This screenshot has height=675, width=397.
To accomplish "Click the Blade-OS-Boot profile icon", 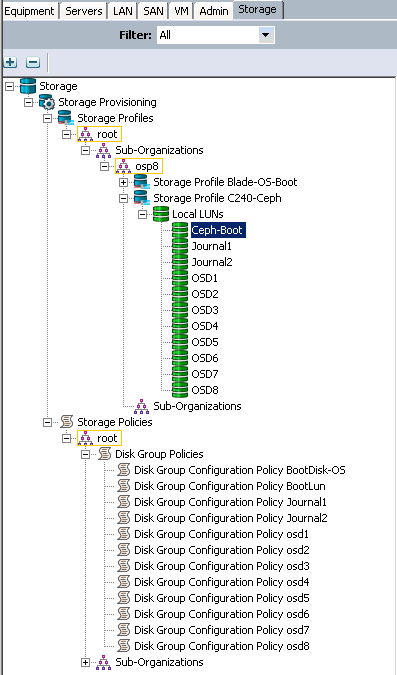I will pos(142,182).
